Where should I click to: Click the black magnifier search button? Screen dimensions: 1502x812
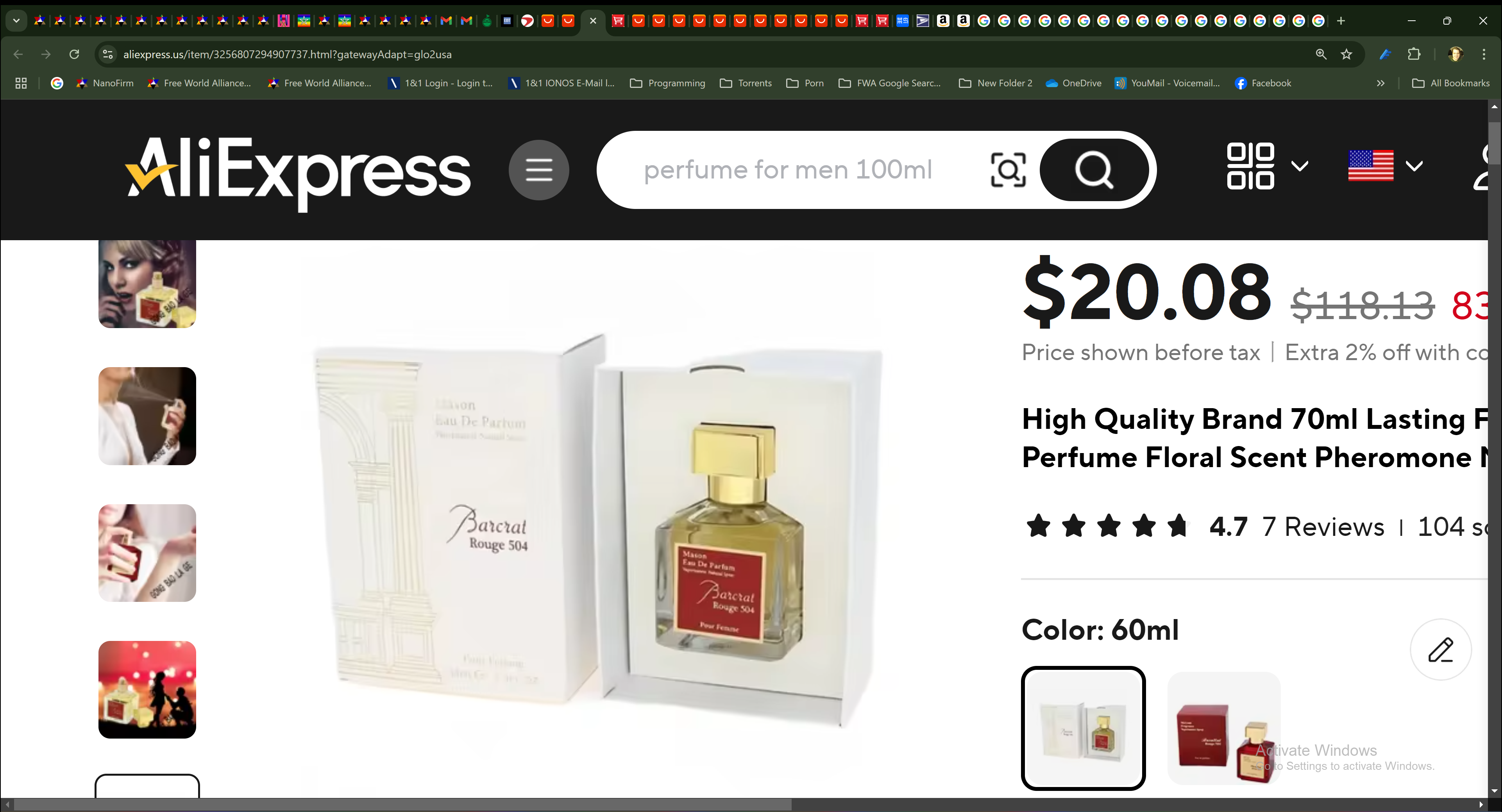[1094, 170]
